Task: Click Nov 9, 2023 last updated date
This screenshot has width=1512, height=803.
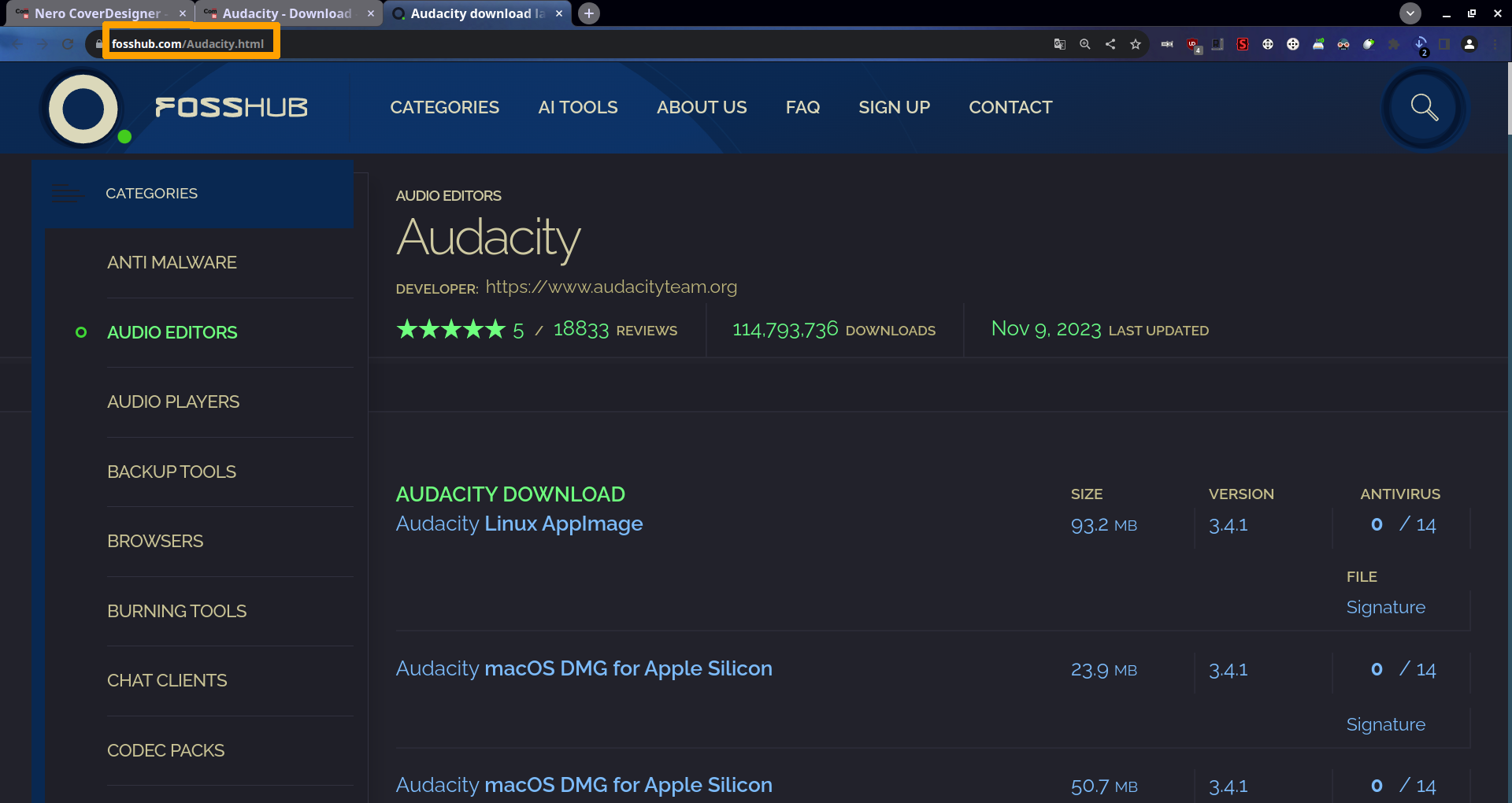Action: click(x=1046, y=329)
